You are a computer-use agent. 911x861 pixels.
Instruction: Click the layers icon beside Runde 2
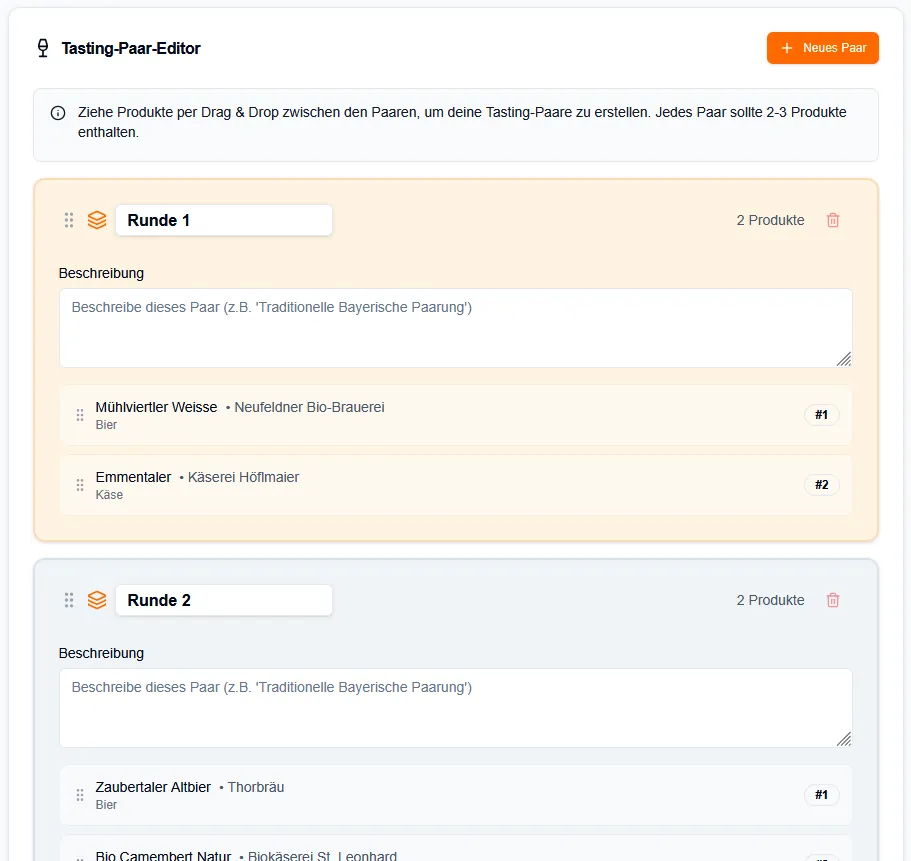click(x=97, y=600)
